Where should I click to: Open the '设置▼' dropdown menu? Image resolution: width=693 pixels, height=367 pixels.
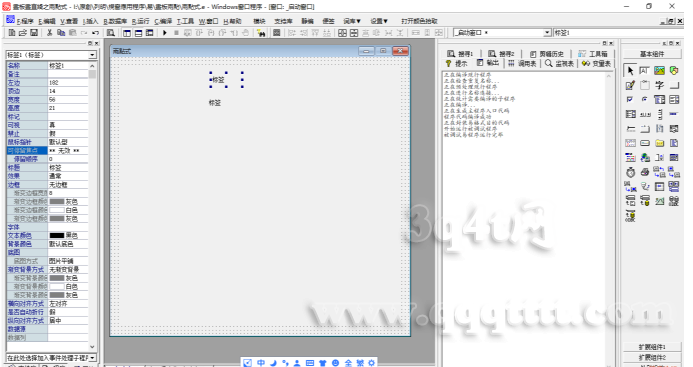coord(379,21)
